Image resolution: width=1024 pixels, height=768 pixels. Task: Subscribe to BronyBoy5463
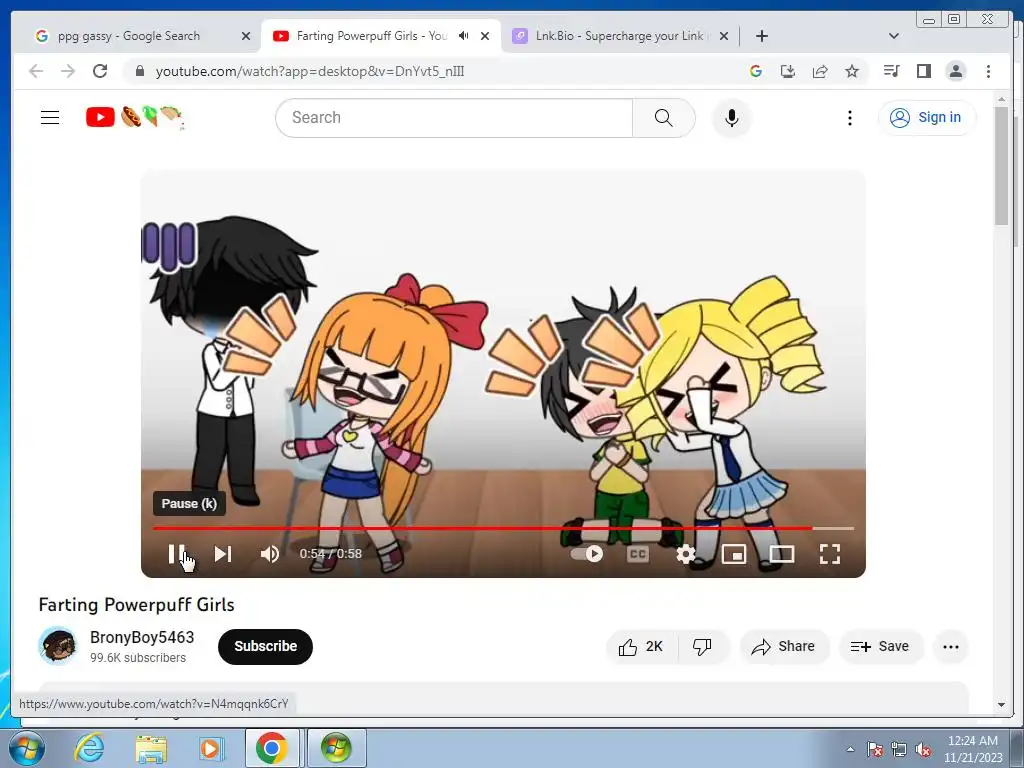pyautogui.click(x=265, y=647)
